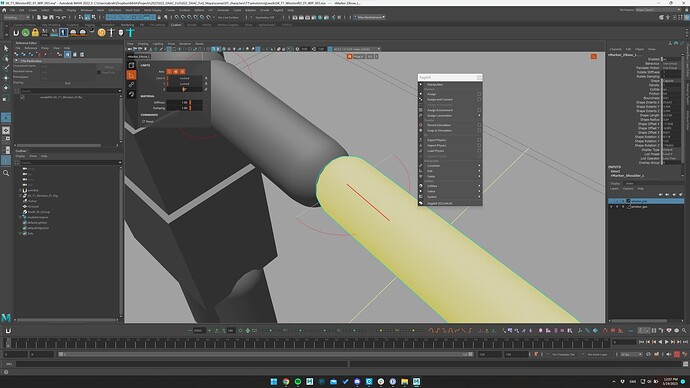
Task: Click Import Physics in the Ragdoll menu
Action: click(437, 145)
